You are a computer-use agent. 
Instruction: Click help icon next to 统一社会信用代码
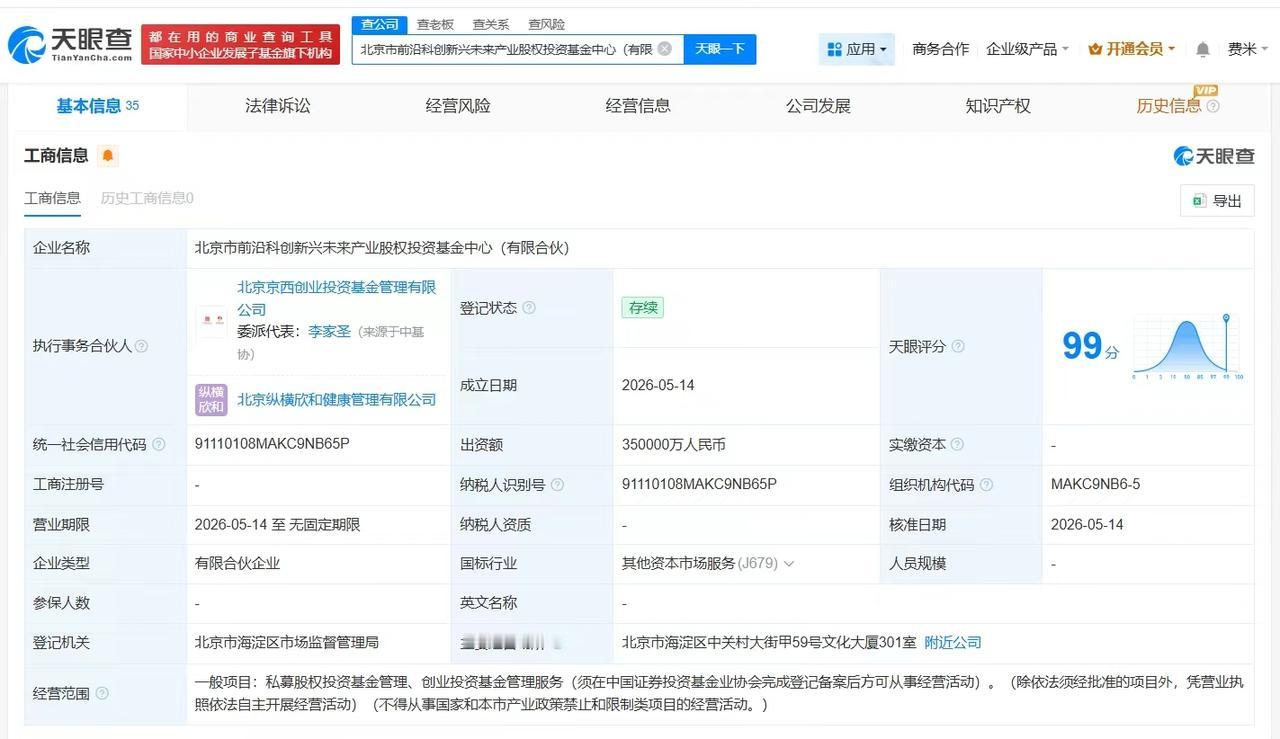click(158, 445)
